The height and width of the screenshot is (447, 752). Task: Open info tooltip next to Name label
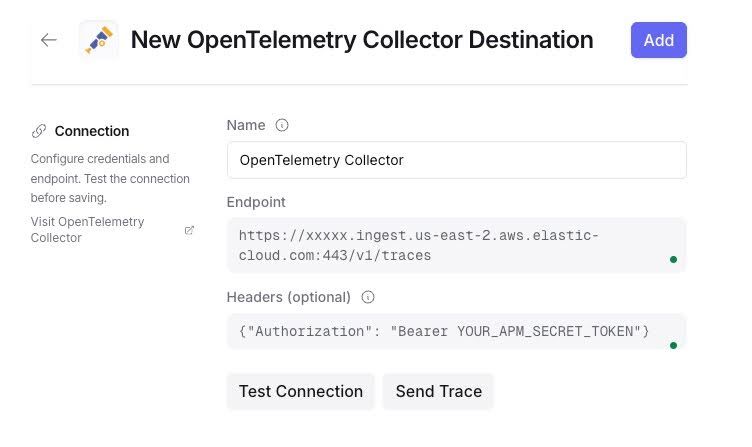click(282, 125)
